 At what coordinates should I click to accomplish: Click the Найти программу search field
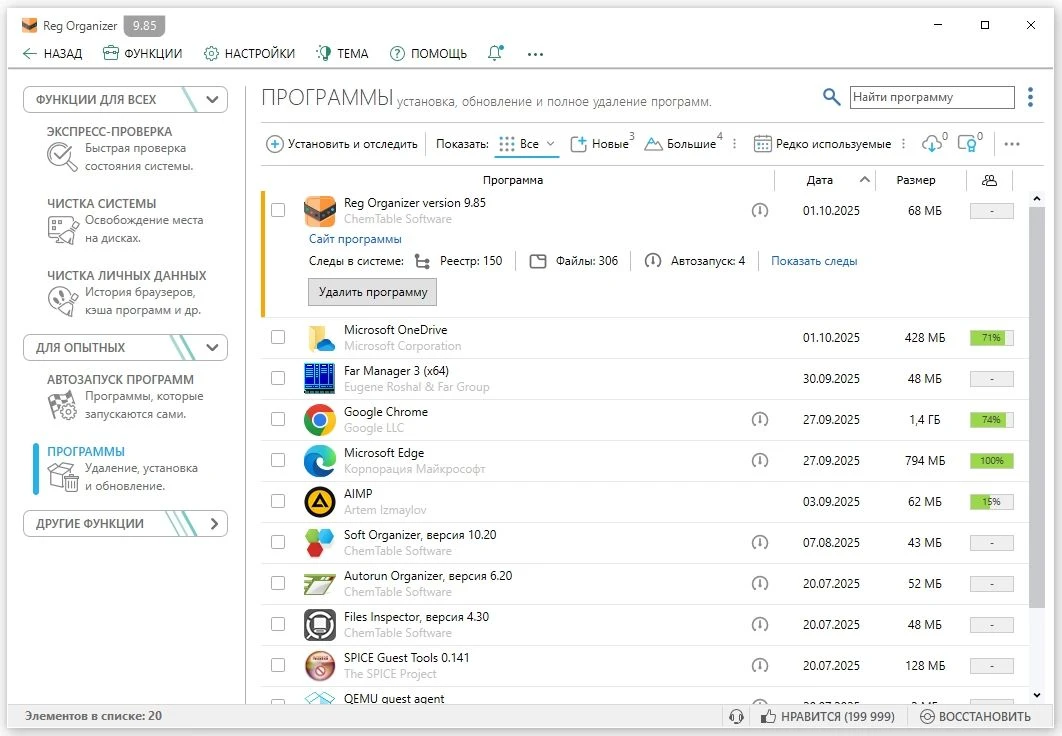click(931, 97)
